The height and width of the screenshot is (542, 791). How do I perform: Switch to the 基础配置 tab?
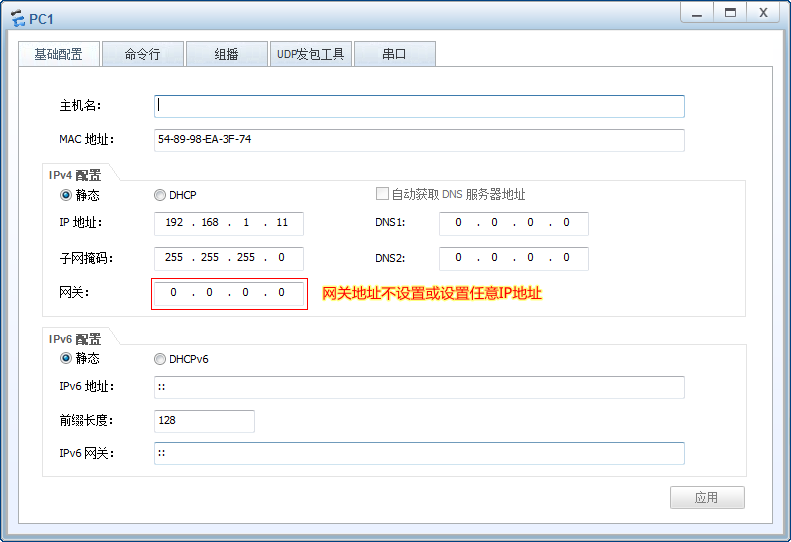[x=59, y=54]
